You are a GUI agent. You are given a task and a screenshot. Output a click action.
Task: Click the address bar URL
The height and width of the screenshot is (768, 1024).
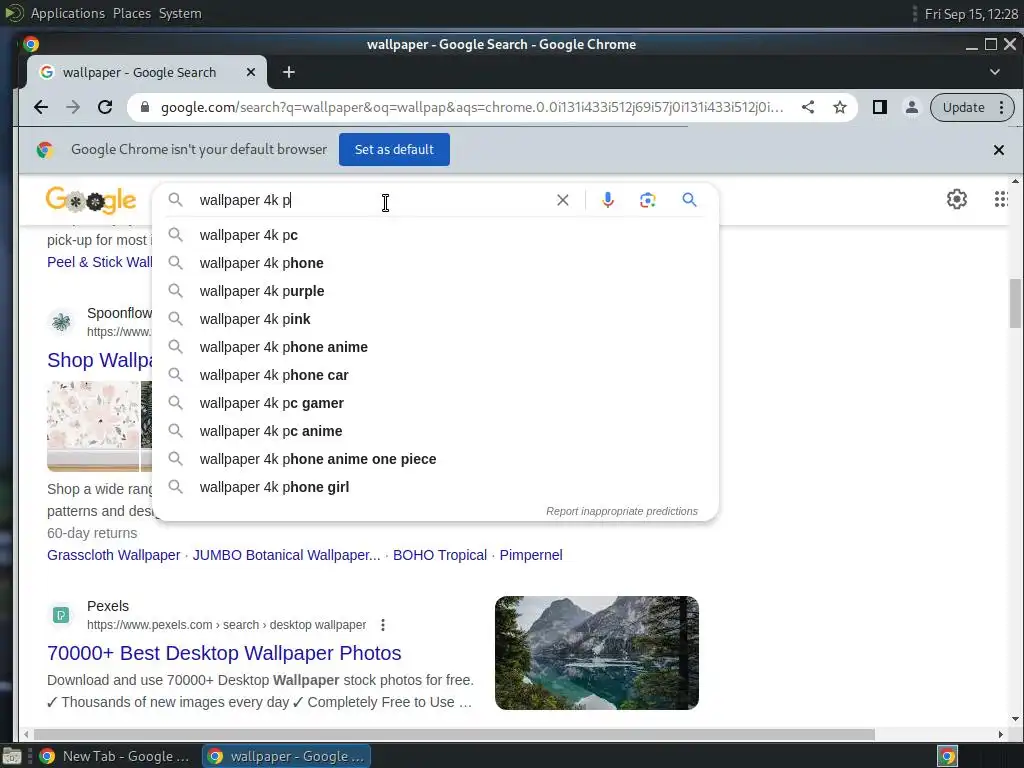472,107
